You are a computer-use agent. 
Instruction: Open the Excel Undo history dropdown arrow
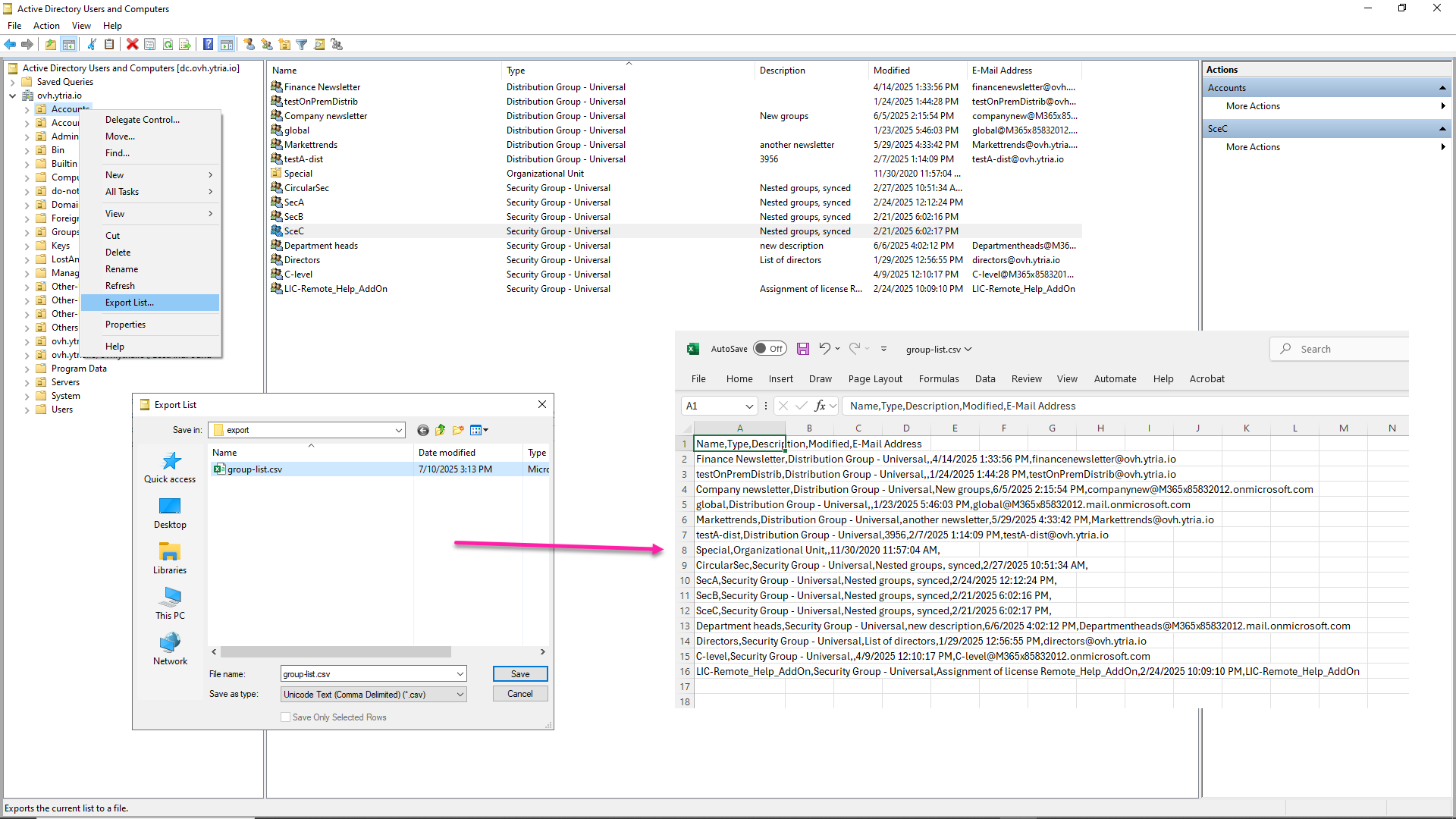click(x=837, y=349)
